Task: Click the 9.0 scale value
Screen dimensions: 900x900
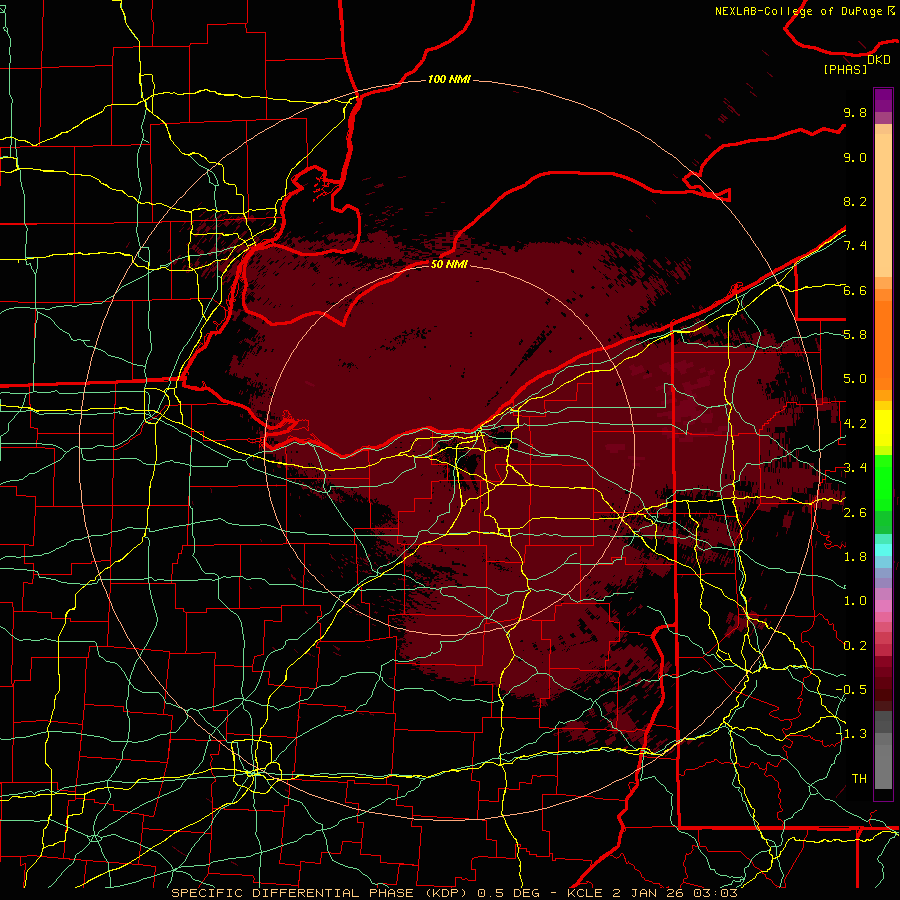Action: 855,157
